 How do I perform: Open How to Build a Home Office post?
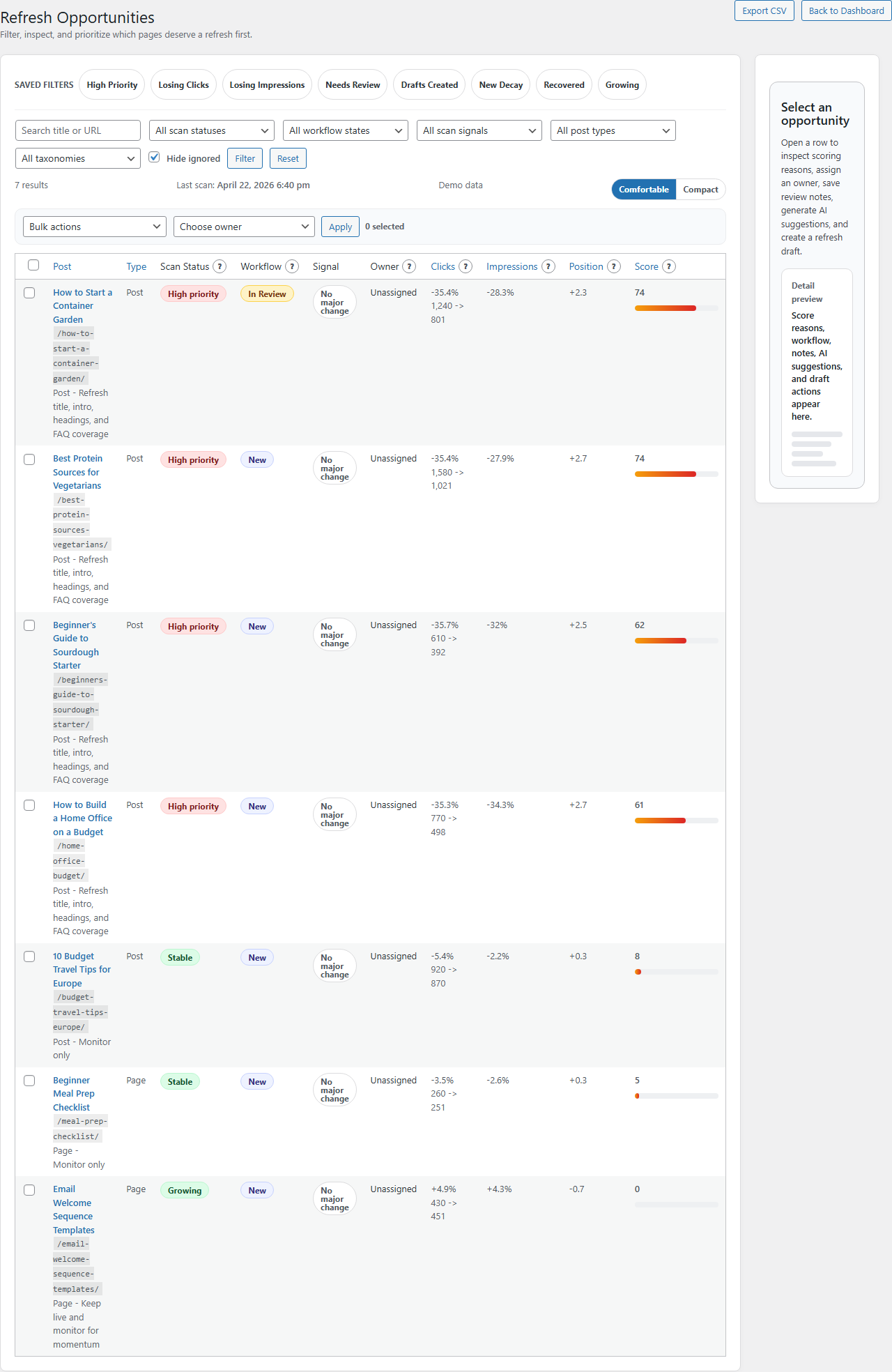tap(82, 818)
